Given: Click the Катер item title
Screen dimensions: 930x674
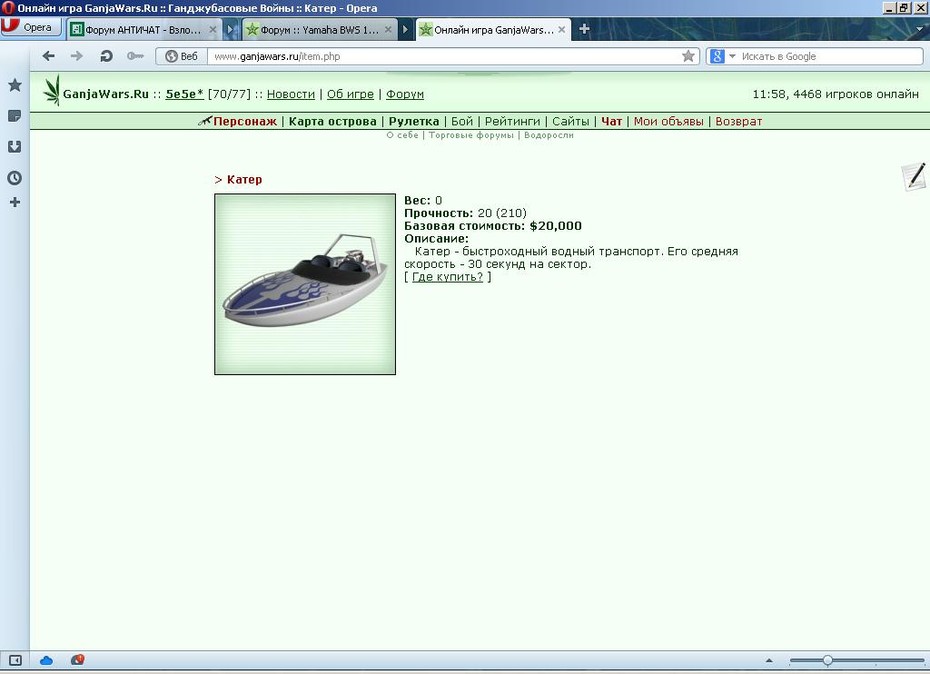Looking at the screenshot, I should (x=244, y=179).
